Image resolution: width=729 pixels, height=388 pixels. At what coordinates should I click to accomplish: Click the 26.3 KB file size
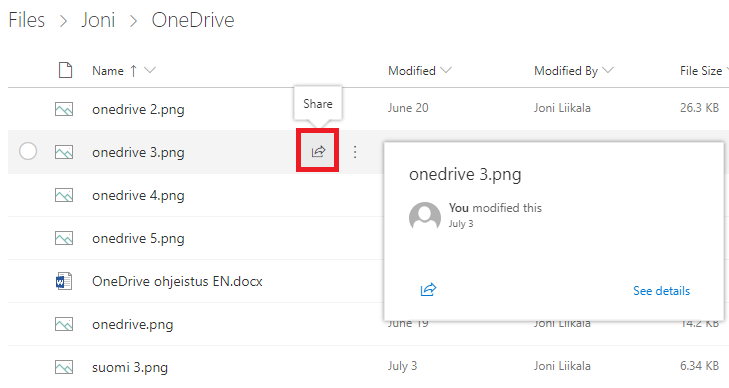[699, 108]
